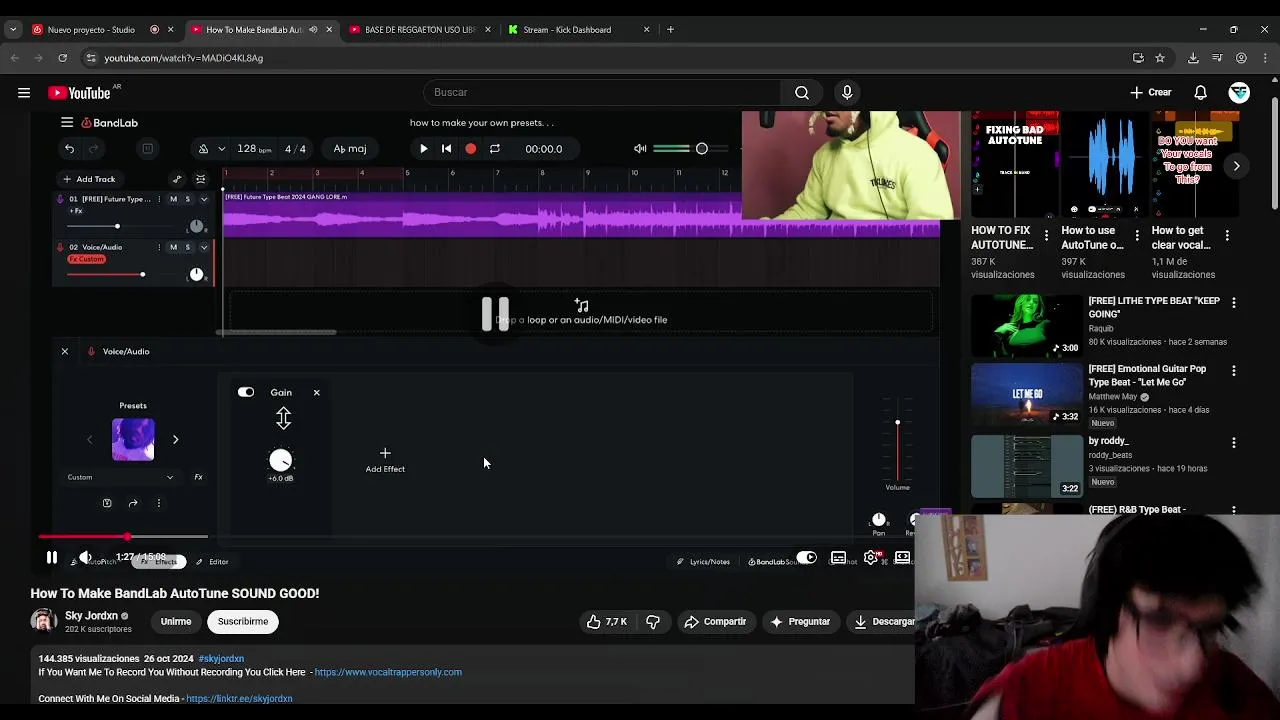Screen dimensions: 1280x720
Task: Open the Custom preset dropdown
Action: click(x=120, y=478)
